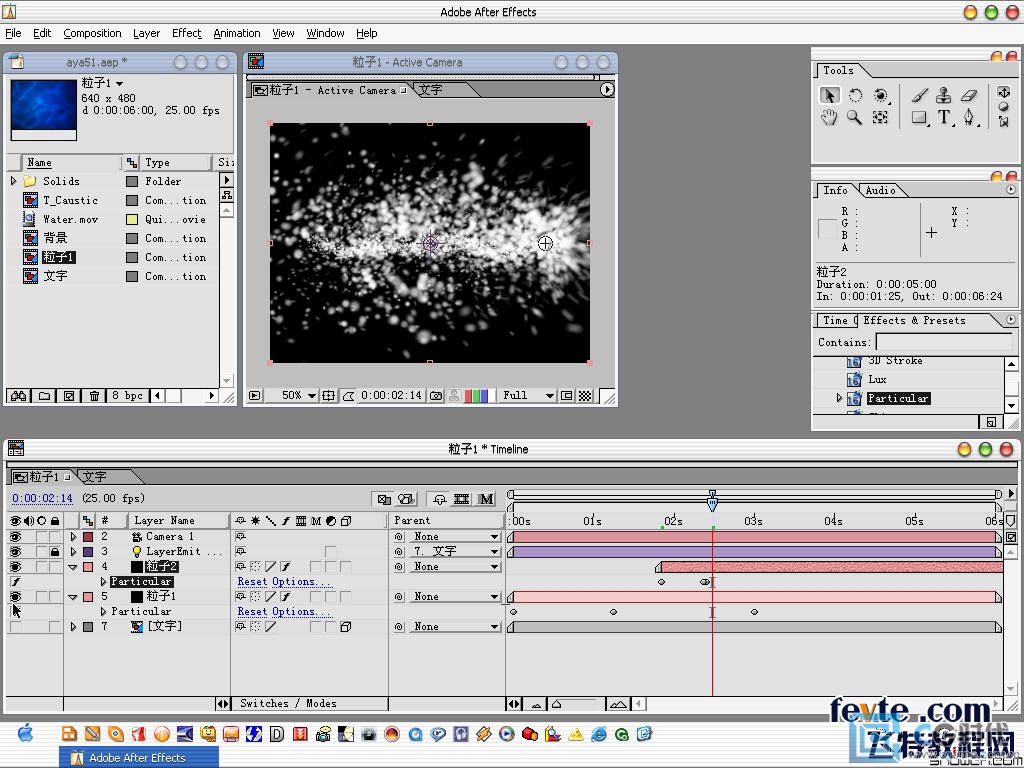Toggle visibility of layer 5 粒子1
Image resolution: width=1024 pixels, height=768 pixels.
(x=15, y=597)
